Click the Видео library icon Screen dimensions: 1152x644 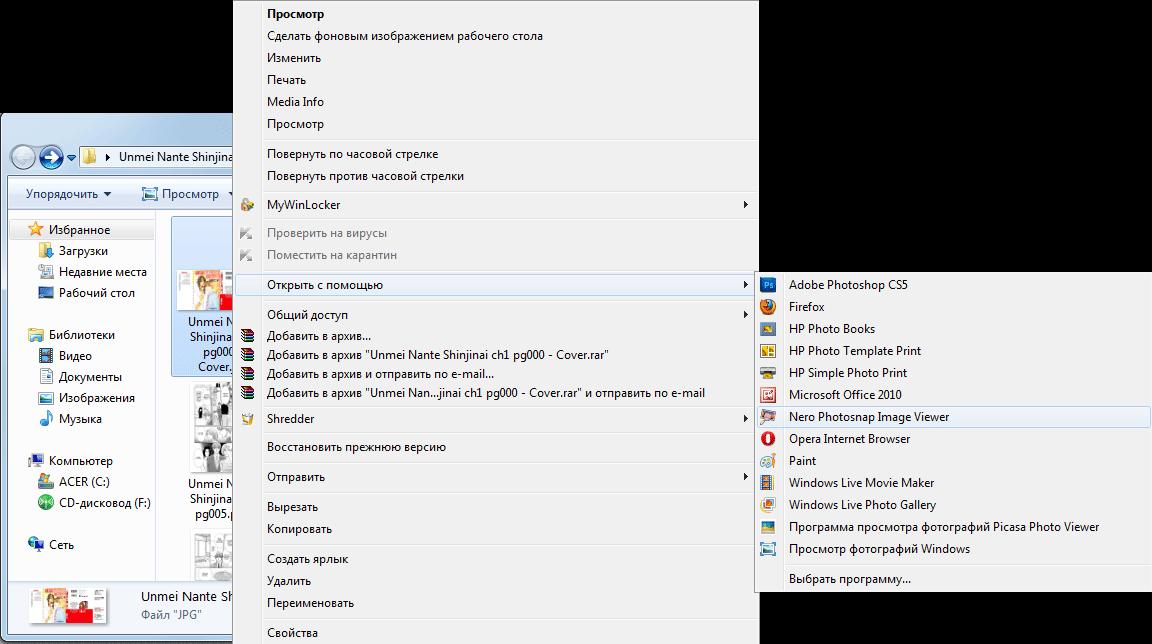pyautogui.click(x=46, y=355)
